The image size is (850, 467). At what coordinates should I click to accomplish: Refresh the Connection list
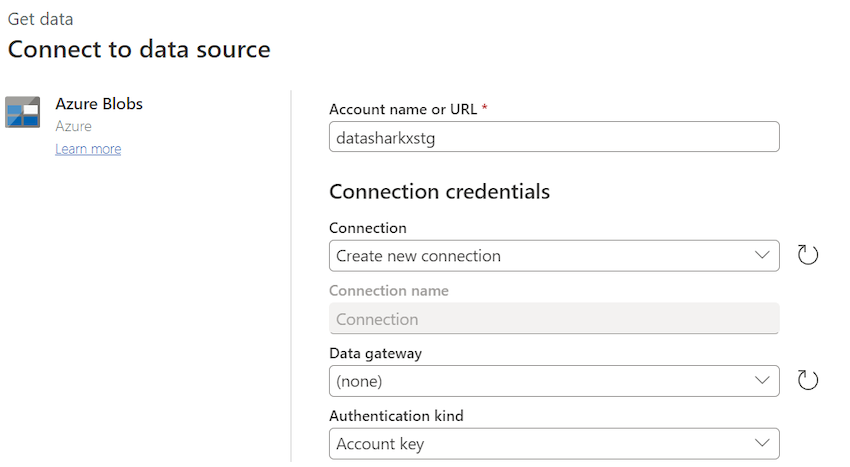[808, 255]
